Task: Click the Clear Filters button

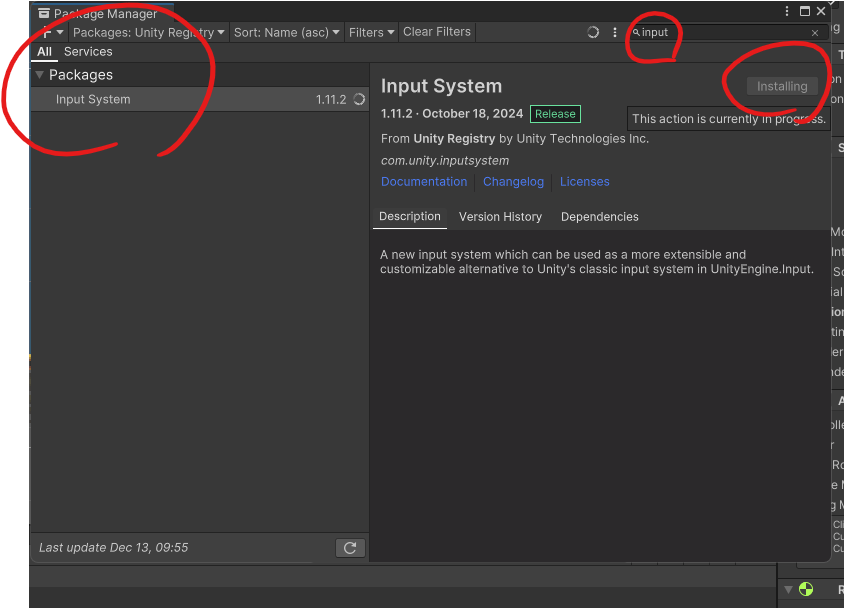Action: pyautogui.click(x=437, y=32)
